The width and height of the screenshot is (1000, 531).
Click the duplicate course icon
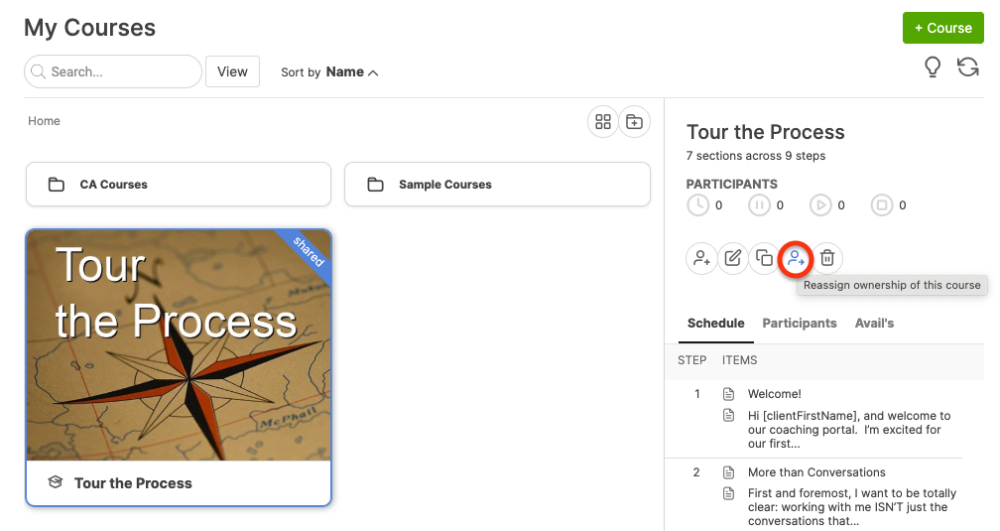click(x=764, y=258)
